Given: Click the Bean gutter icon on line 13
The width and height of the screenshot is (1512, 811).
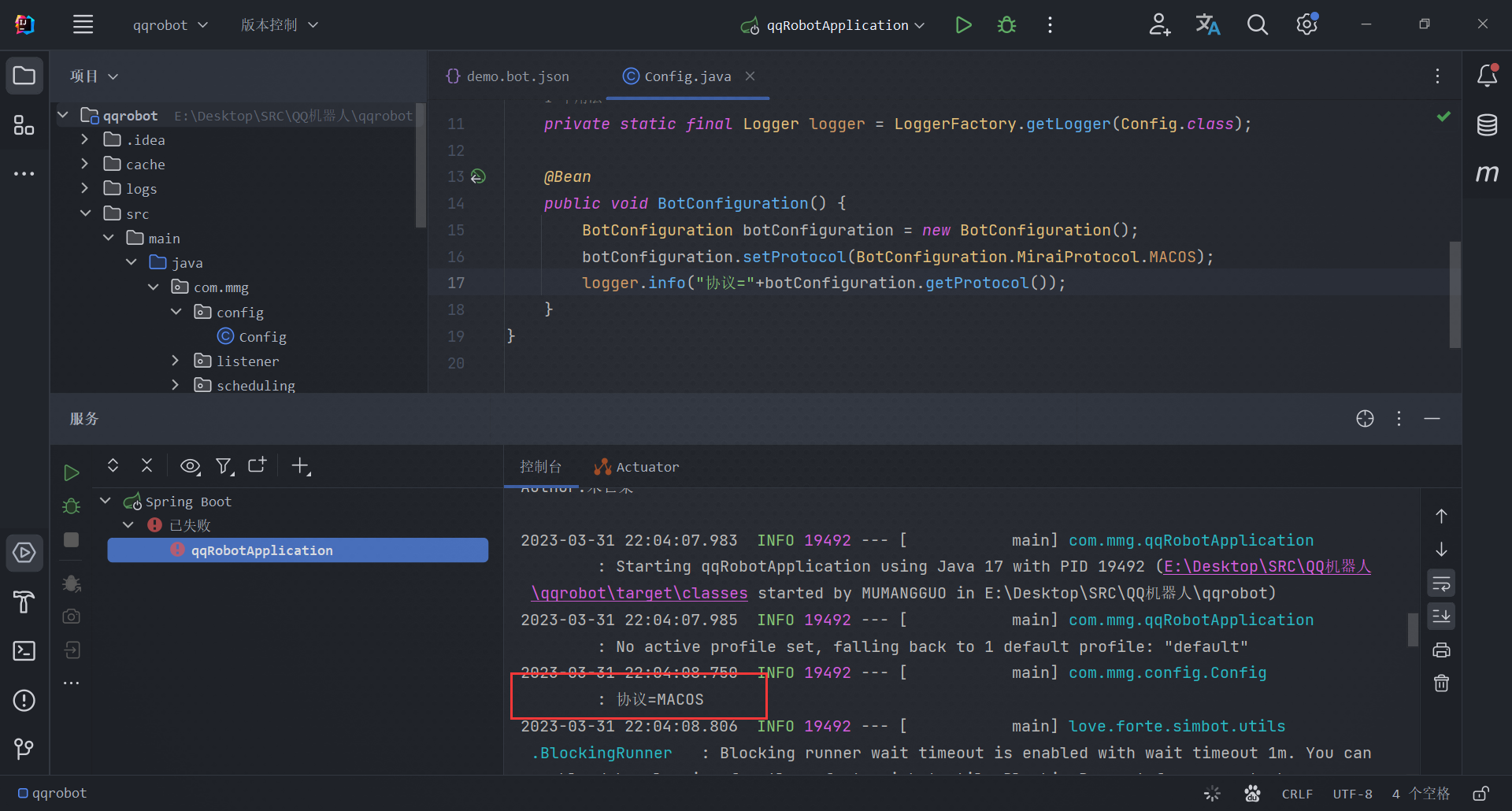Looking at the screenshot, I should pos(478,176).
